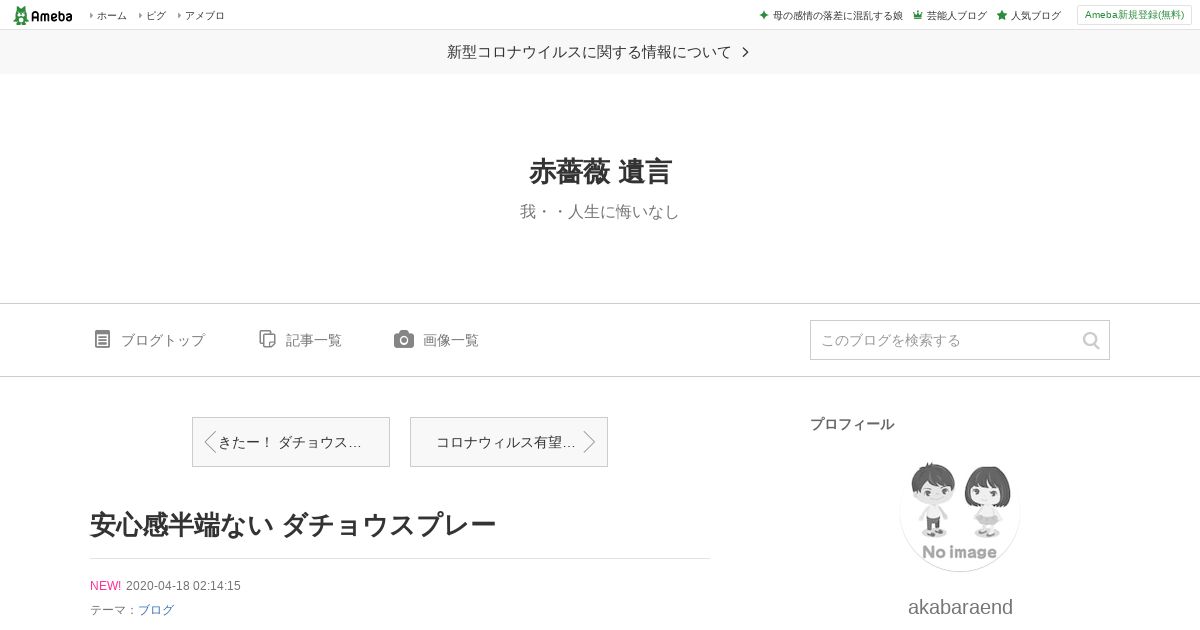The image size is (1200, 630).
Task: Click the NEW! label
Action: 105,586
